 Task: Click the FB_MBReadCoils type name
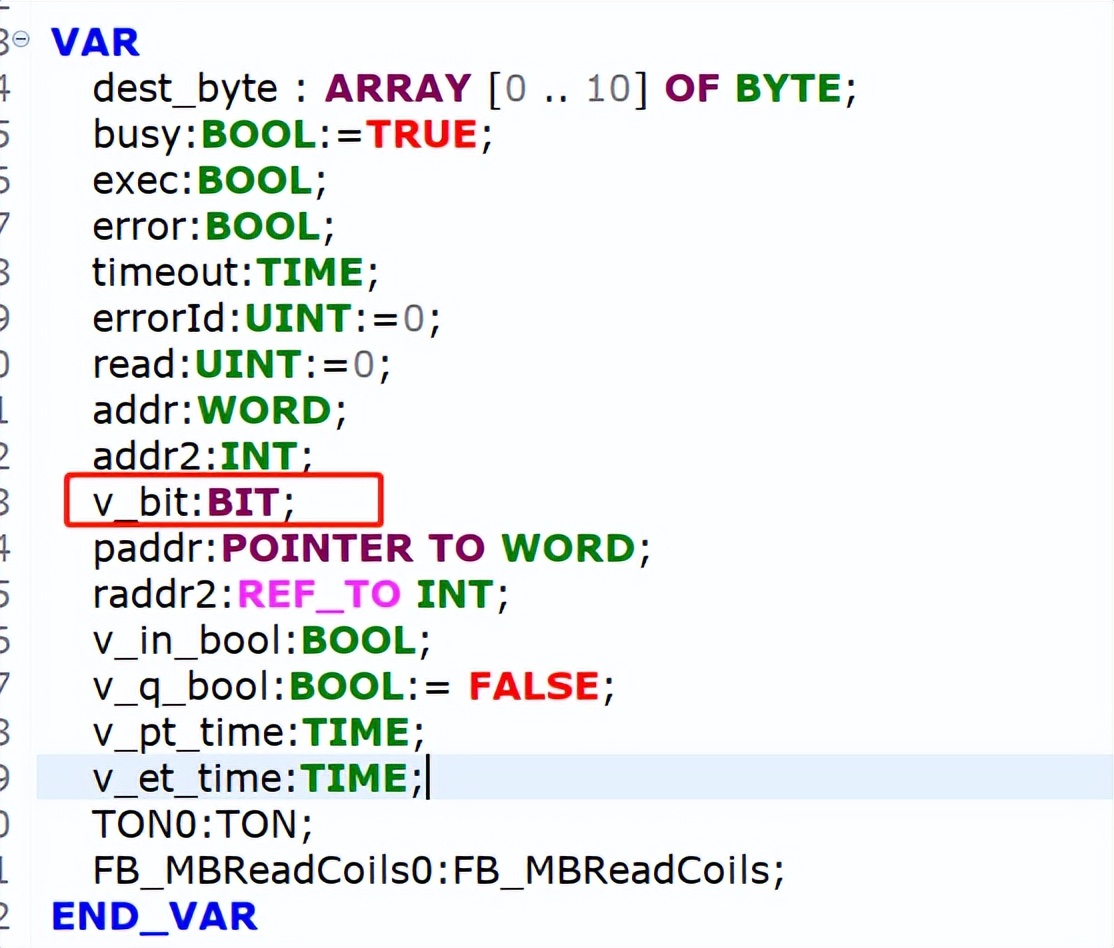coord(612,871)
